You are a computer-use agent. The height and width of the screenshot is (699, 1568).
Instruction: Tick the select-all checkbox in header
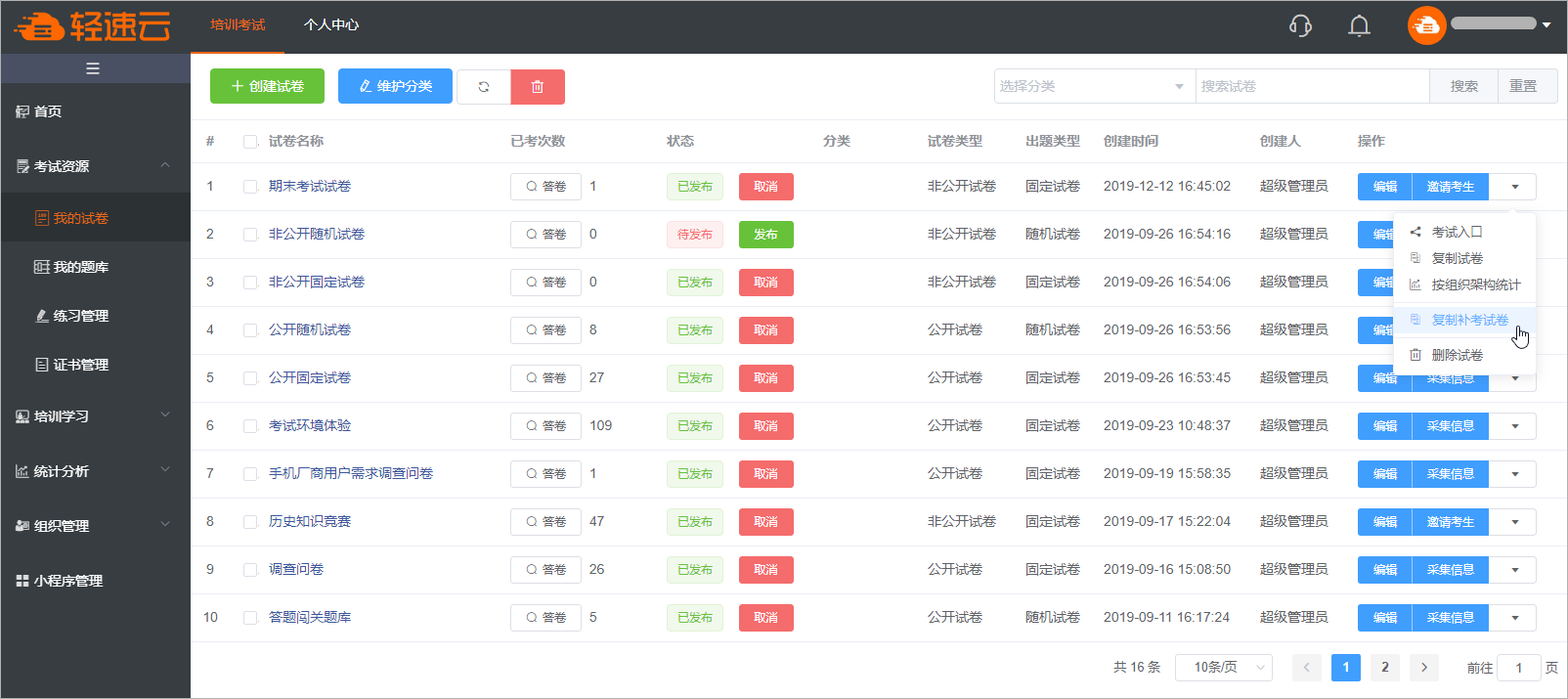pos(250,142)
